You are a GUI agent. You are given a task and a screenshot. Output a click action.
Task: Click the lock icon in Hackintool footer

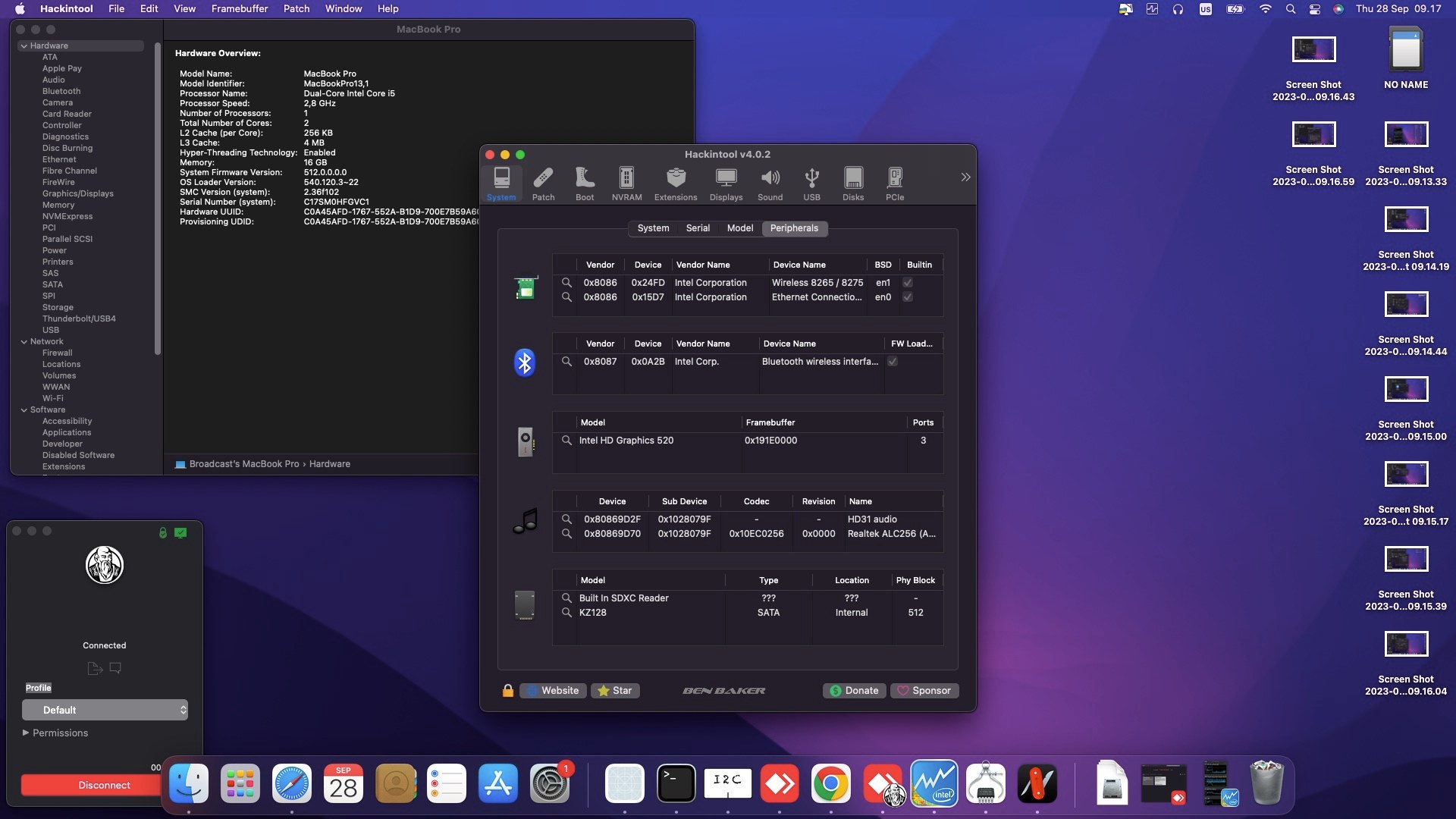click(x=508, y=691)
